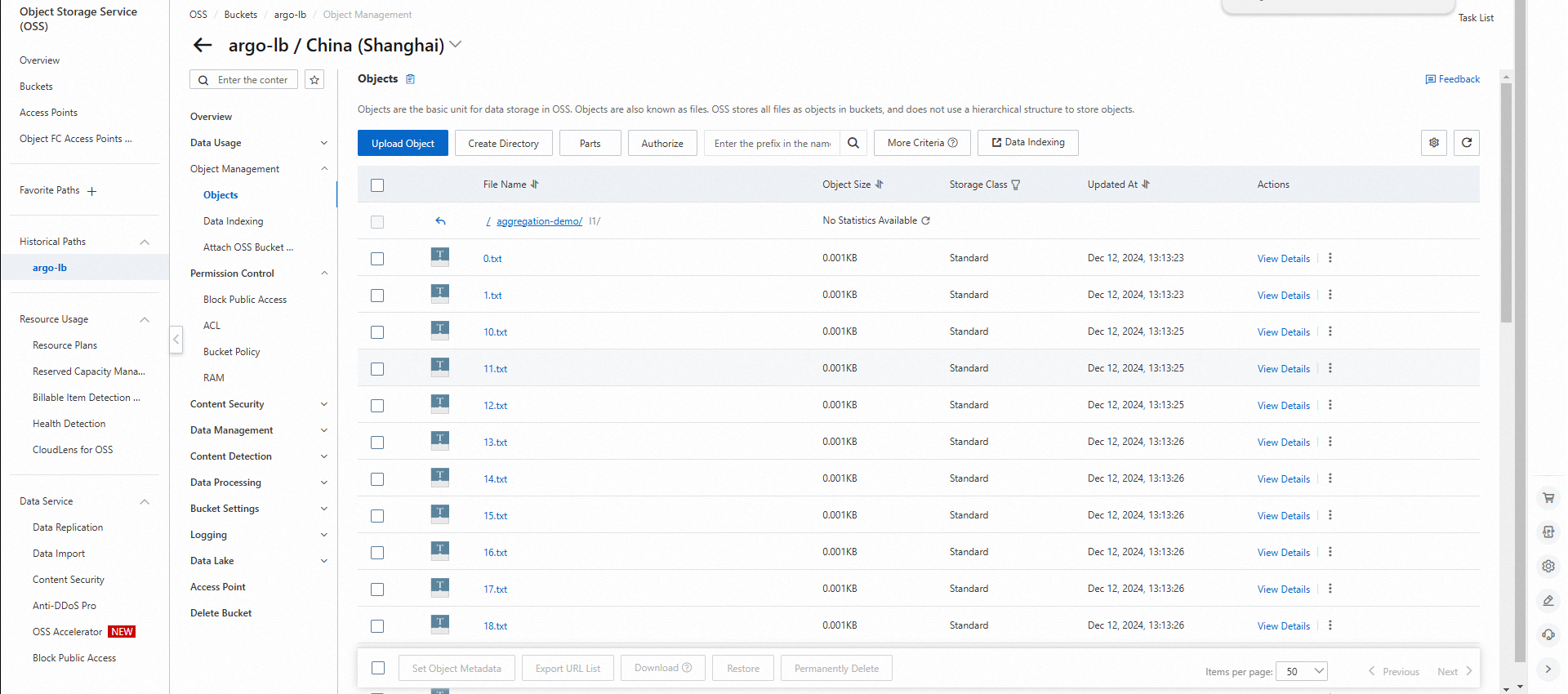Click the More Criteria button
Screen dimensions: 1568x694
click(922, 143)
